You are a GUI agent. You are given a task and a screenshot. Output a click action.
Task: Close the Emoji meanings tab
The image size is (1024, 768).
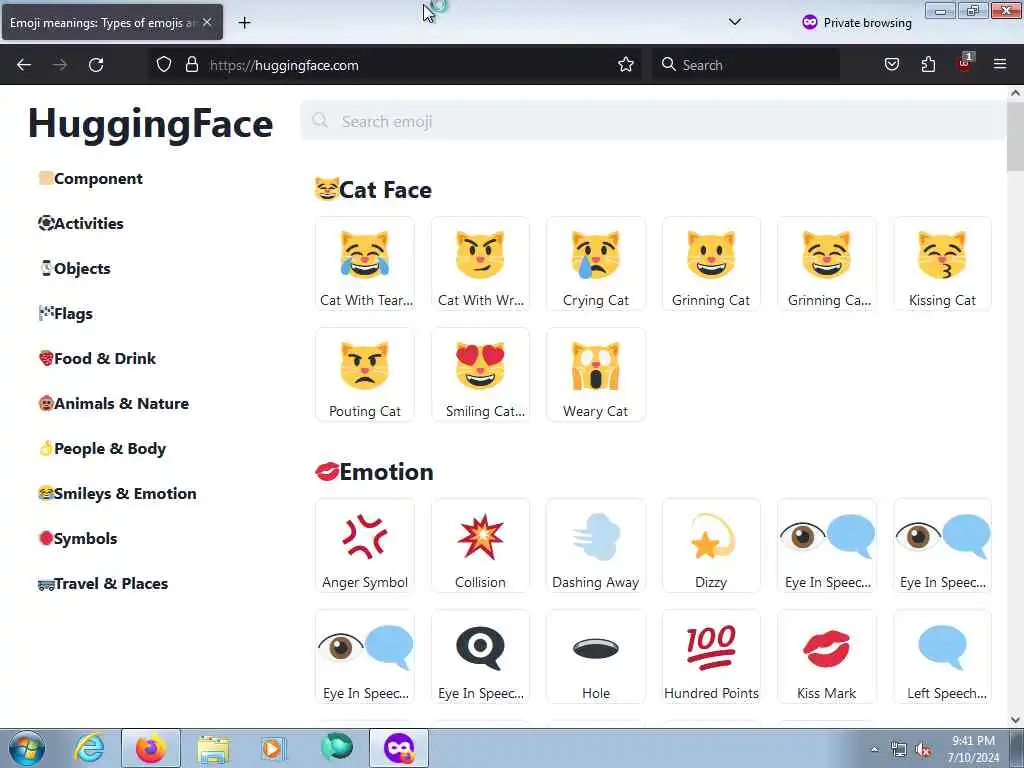coord(207,22)
